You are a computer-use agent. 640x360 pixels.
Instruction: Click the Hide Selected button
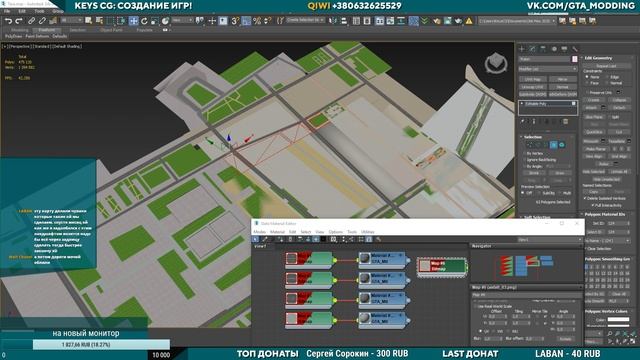click(x=593, y=172)
